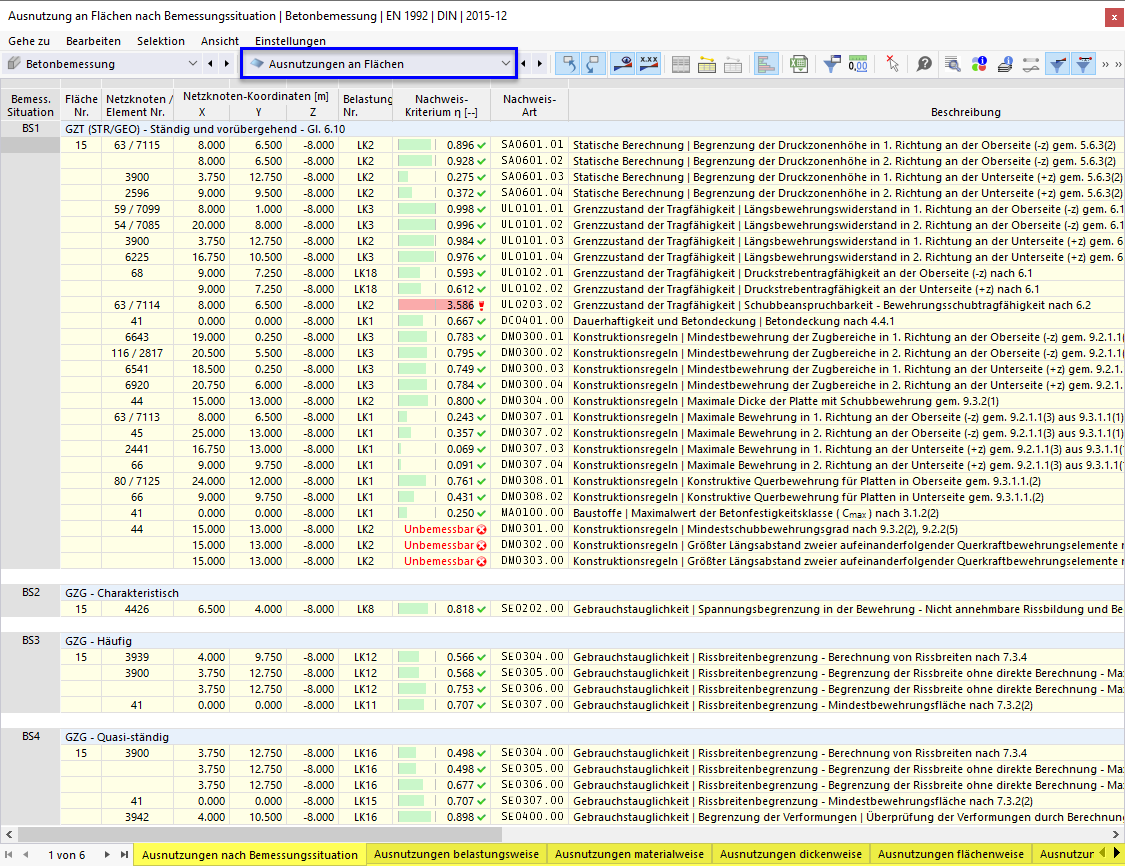Open the Selektion menu
The image size is (1125, 866).
[x=161, y=41]
